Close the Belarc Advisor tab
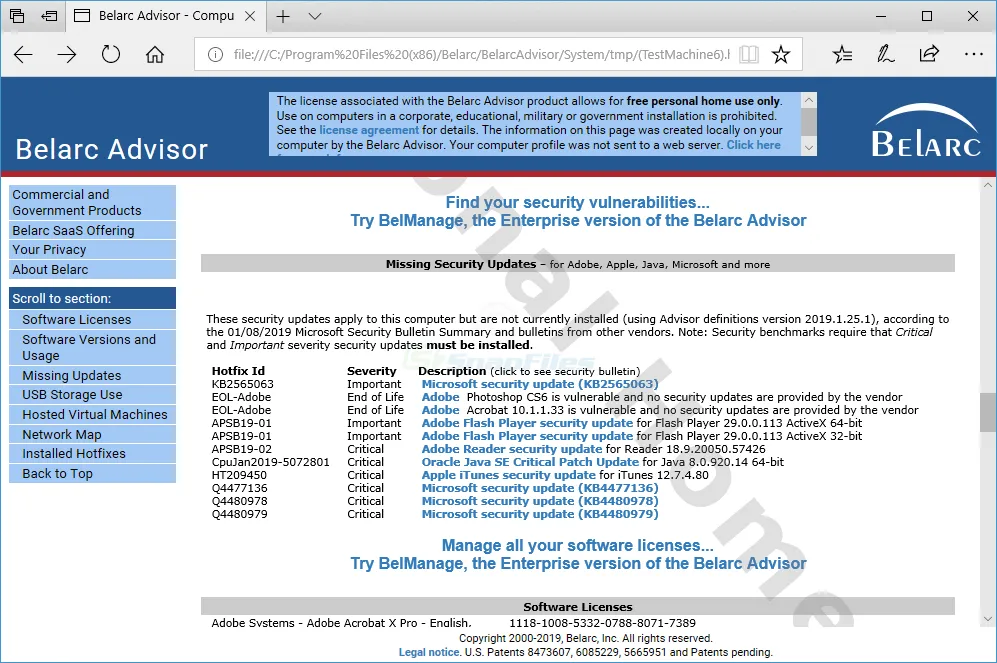Image resolution: width=997 pixels, height=663 pixels. point(251,17)
